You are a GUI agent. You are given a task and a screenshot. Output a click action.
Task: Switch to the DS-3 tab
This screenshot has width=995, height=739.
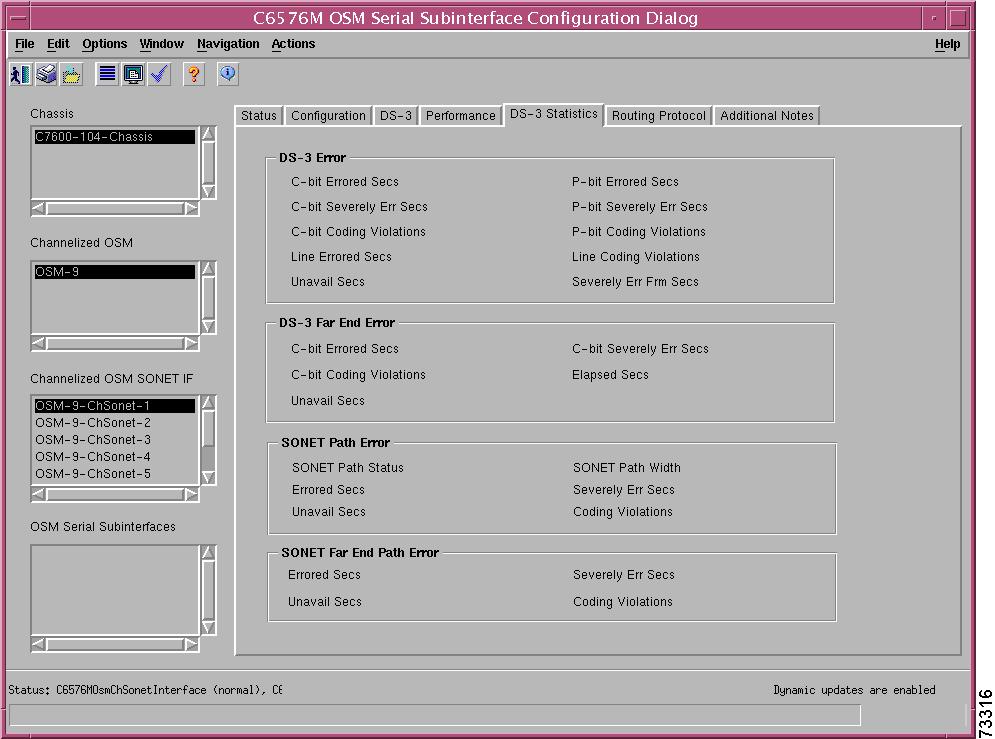(396, 115)
